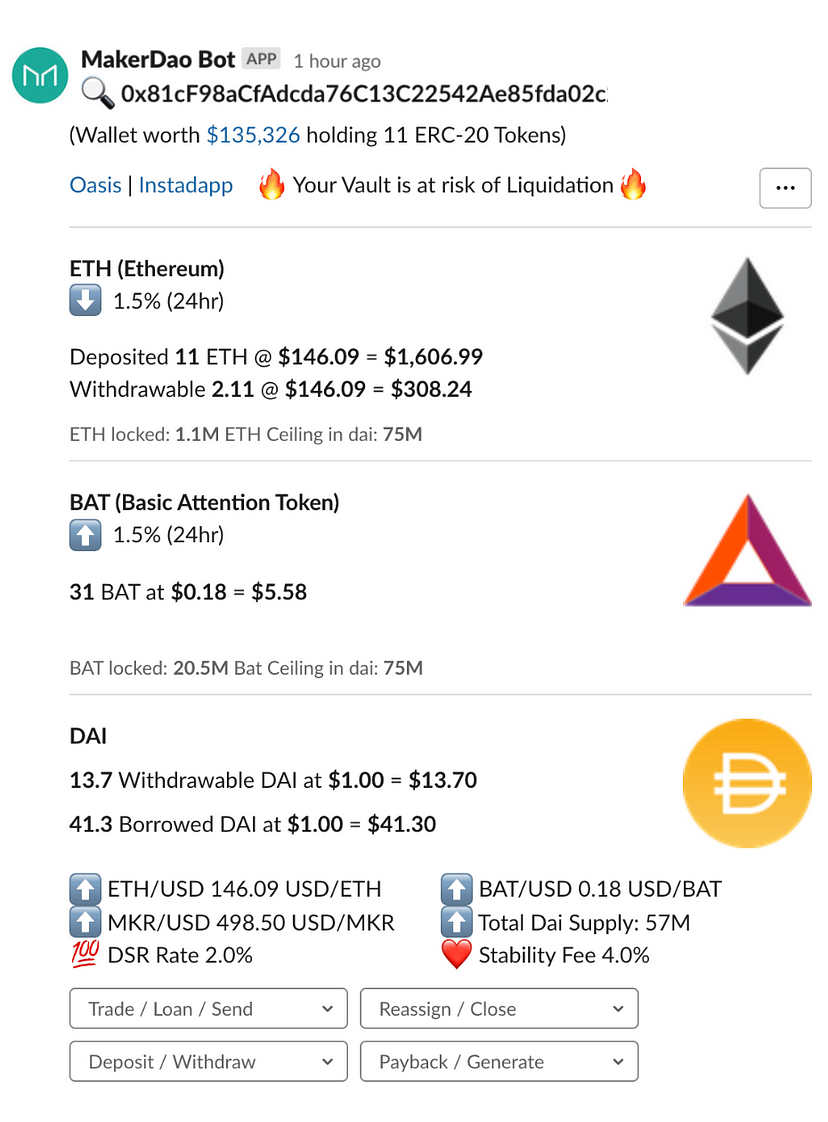Open the Trade / Loan / Send dropdown
The height and width of the screenshot is (1122, 828).
tap(208, 1008)
